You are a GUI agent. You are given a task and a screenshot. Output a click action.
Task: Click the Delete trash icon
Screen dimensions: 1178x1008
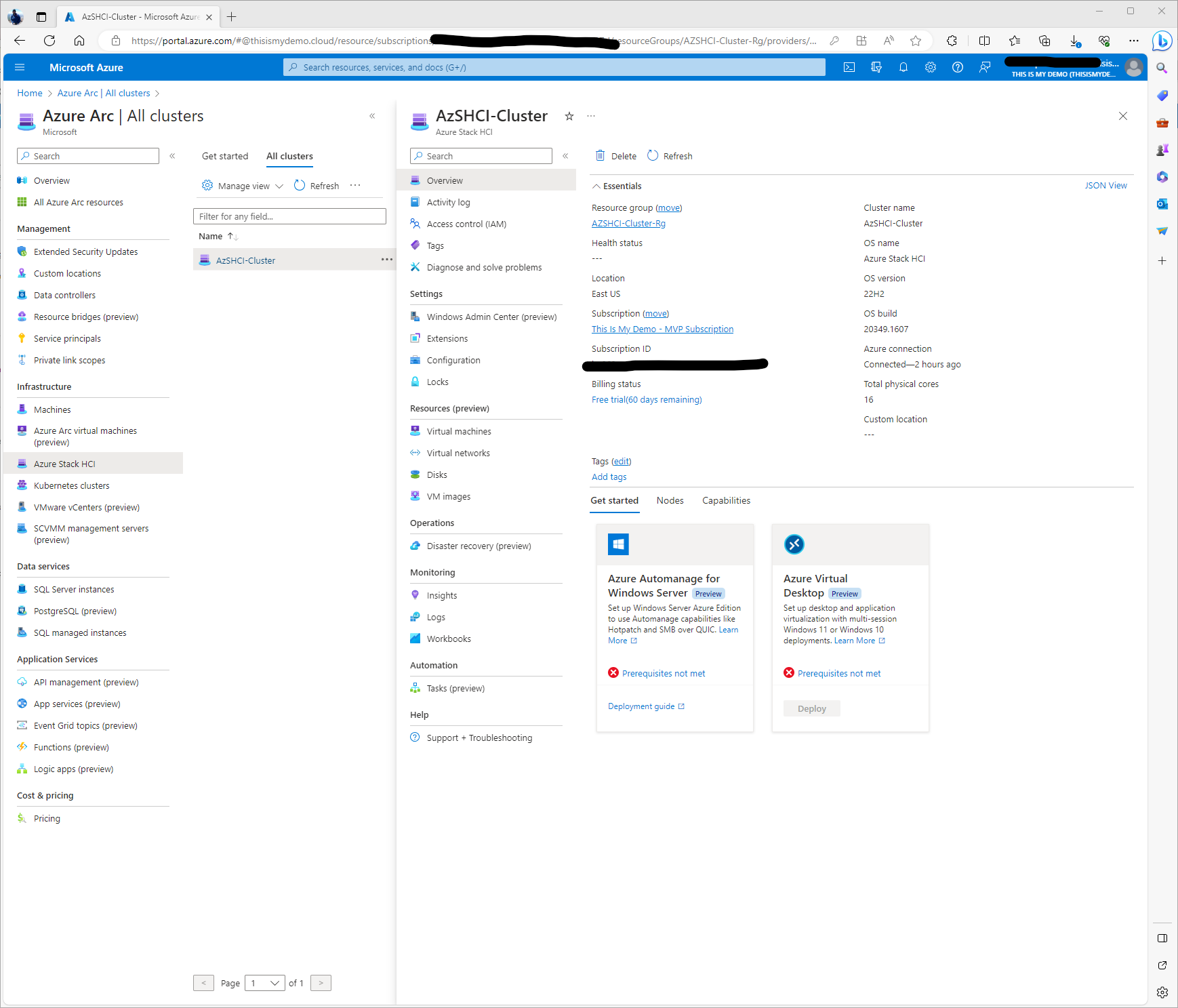600,156
